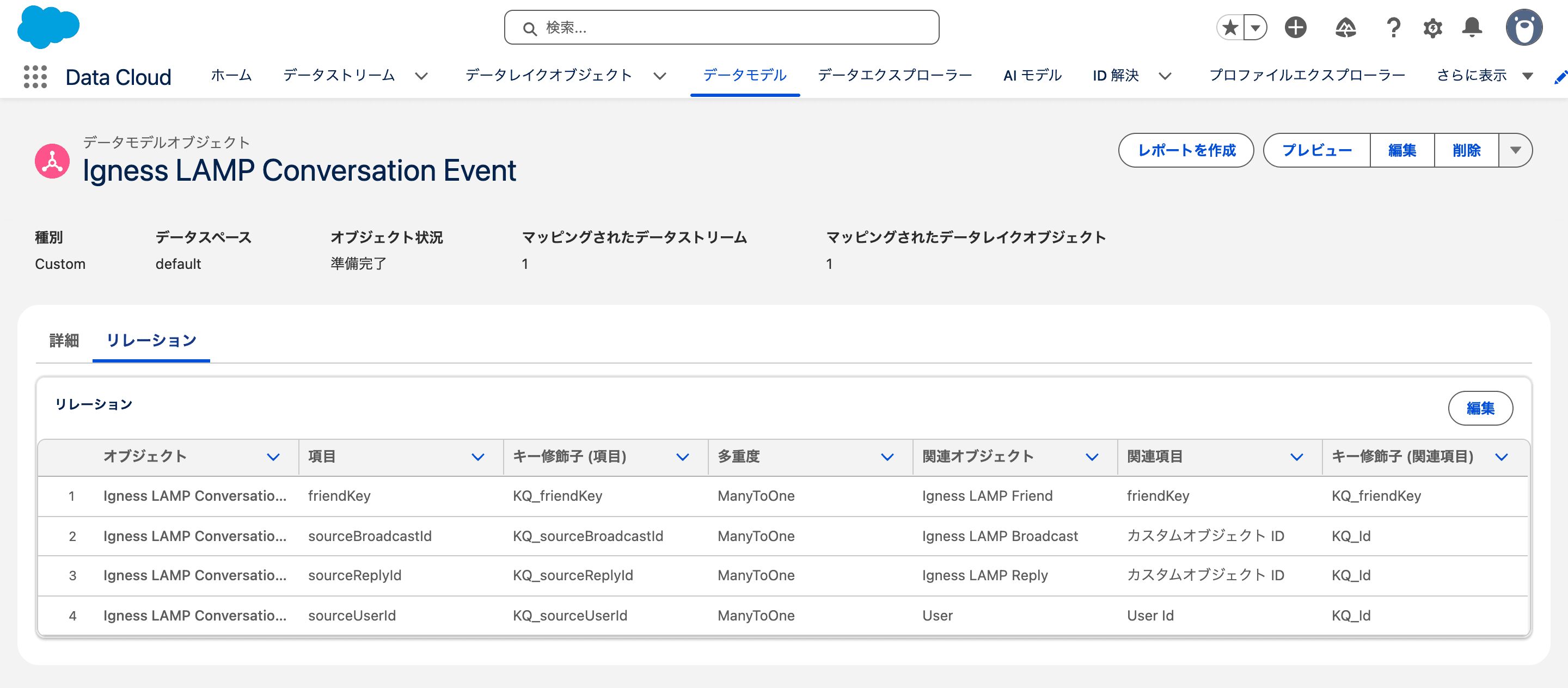Image resolution: width=1568 pixels, height=688 pixels.
Task: Expand the データレイクオブジェクト tab menu chevron
Action: coord(660,76)
